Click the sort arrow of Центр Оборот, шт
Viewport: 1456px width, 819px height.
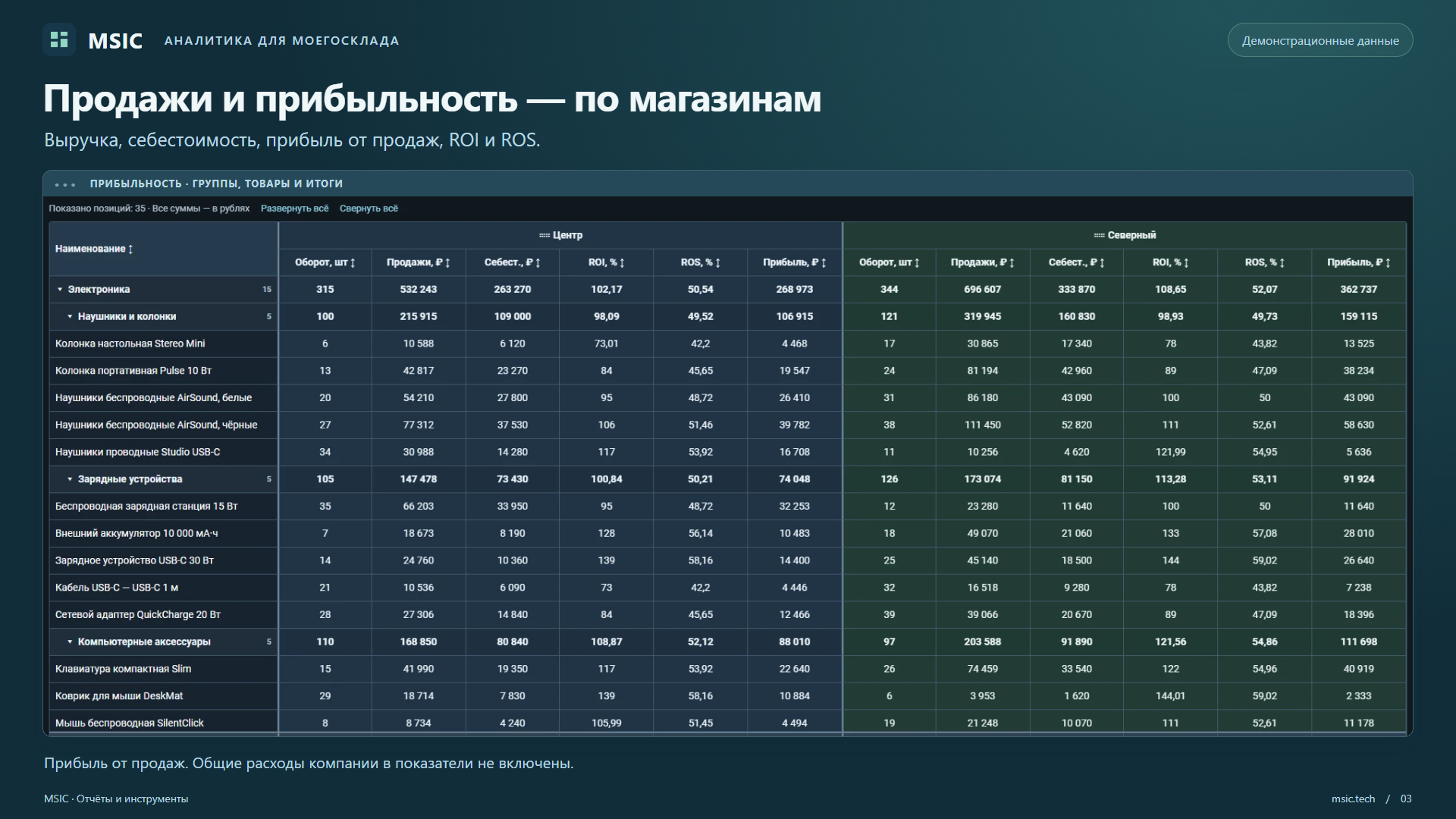pyautogui.click(x=353, y=262)
